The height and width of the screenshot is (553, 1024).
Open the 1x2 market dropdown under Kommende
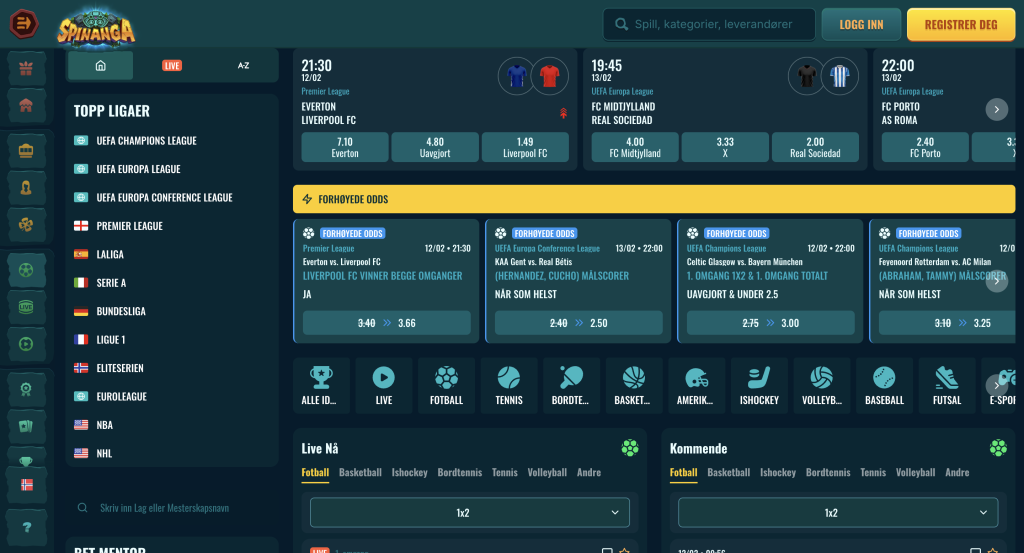click(838, 513)
